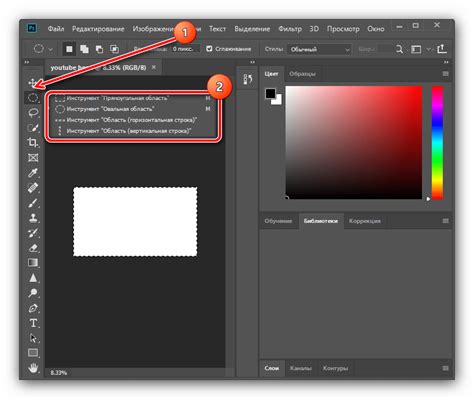This screenshot has height=399, width=474.
Task: Select the Crop tool
Action: [33, 143]
